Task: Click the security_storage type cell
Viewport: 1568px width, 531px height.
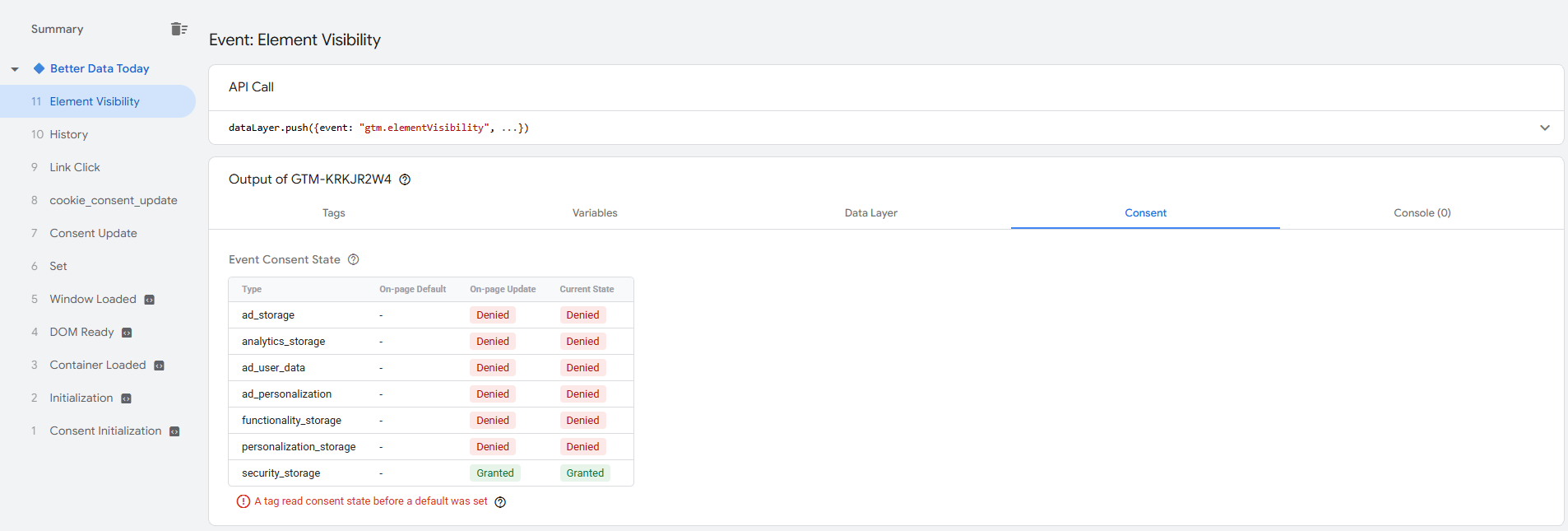Action: (x=281, y=473)
